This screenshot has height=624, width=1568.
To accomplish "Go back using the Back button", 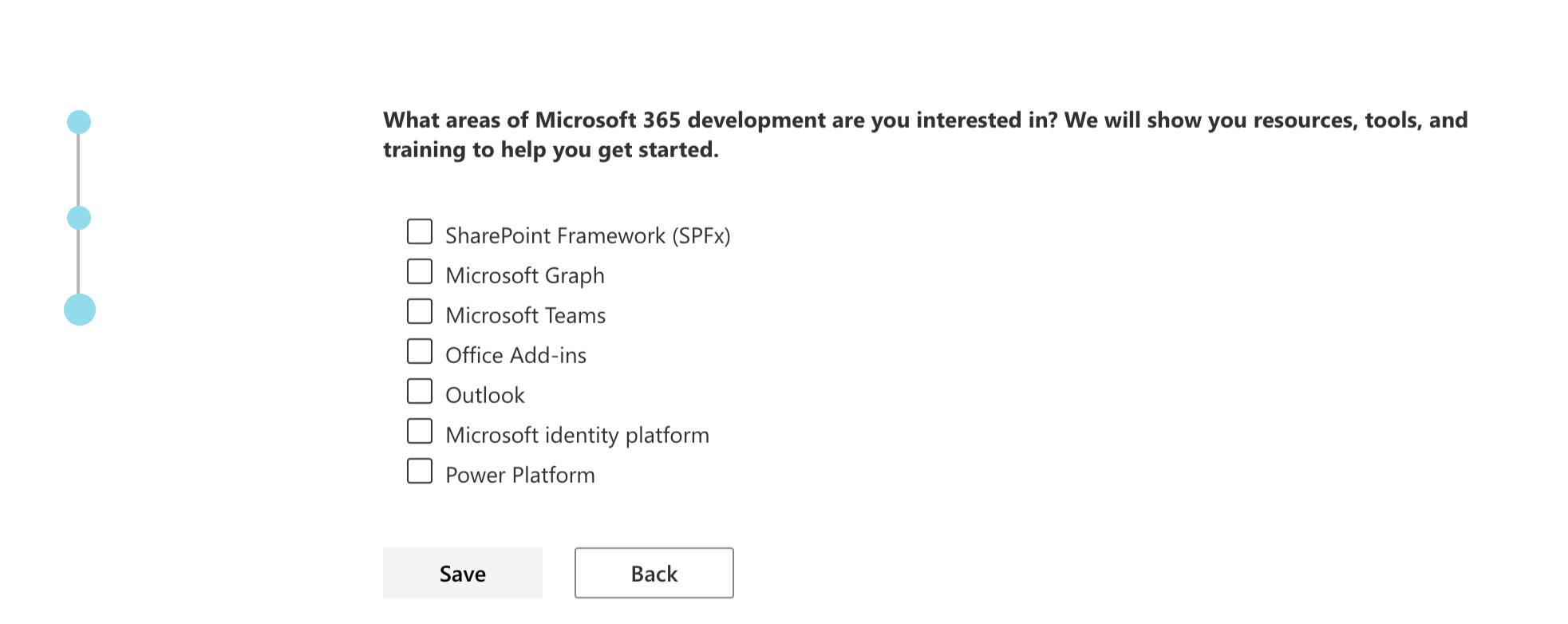I will tap(654, 573).
